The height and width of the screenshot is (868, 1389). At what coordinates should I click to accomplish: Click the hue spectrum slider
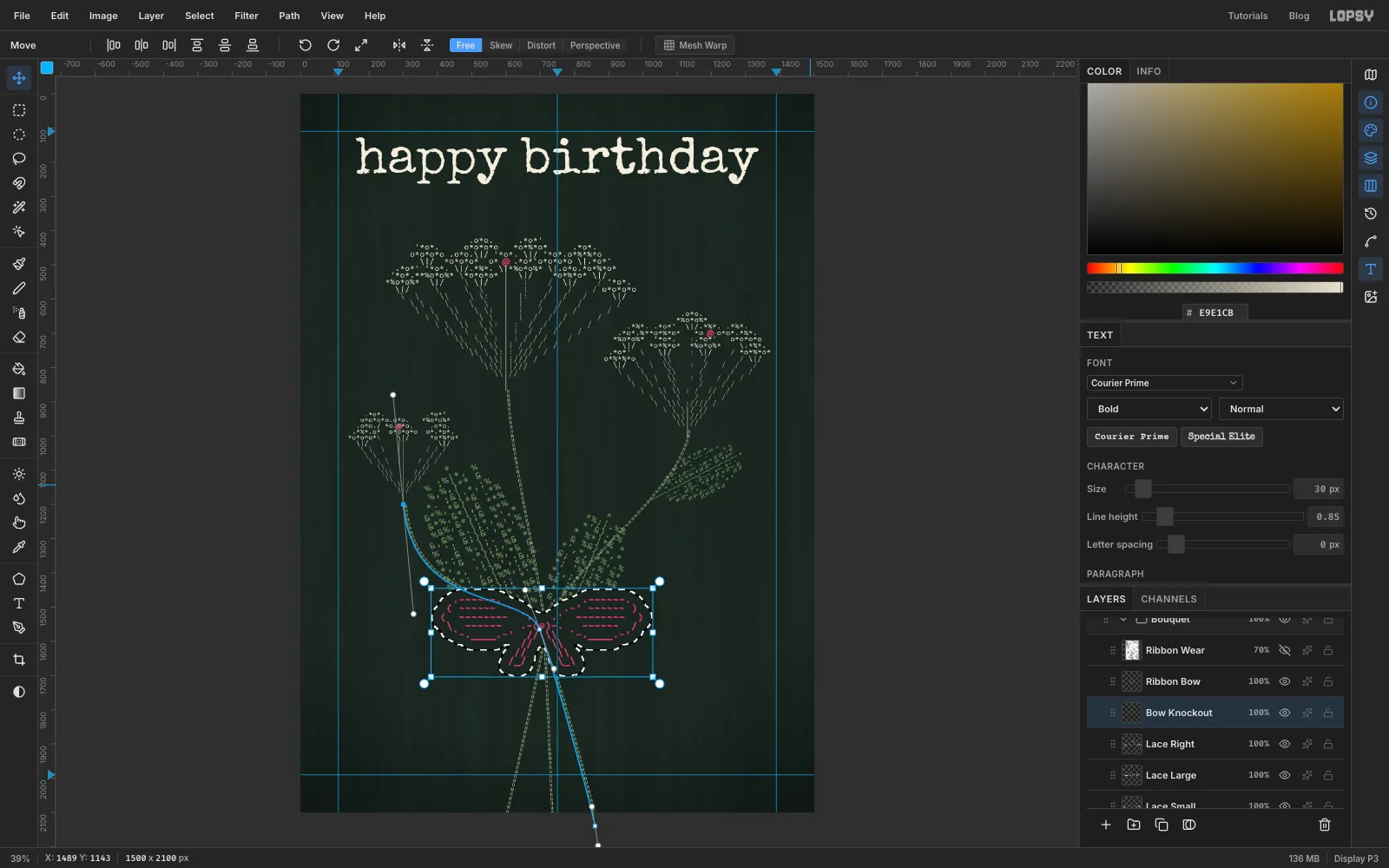point(1215,268)
